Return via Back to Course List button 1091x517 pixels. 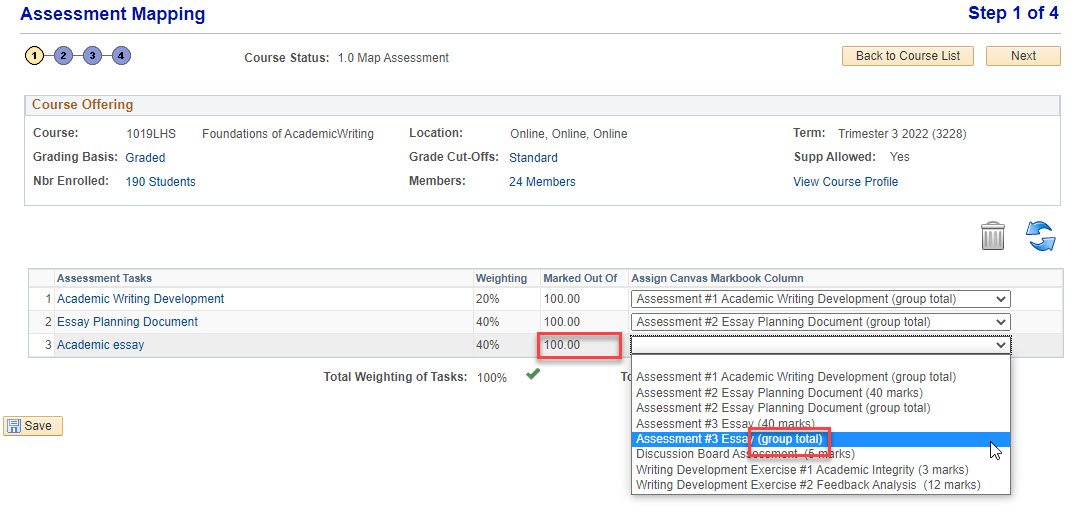tap(907, 56)
